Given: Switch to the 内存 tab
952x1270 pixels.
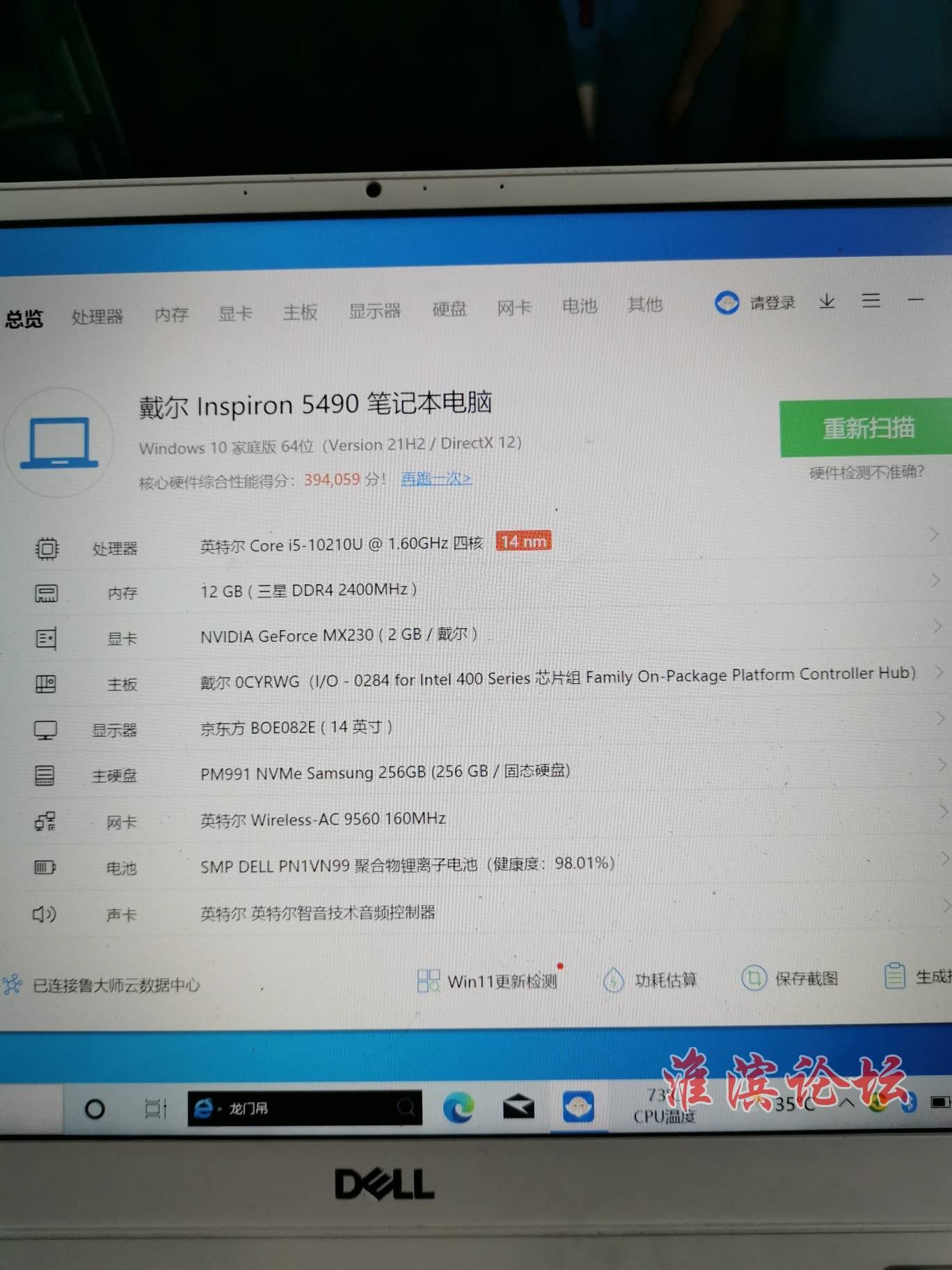Looking at the screenshot, I should 171,315.
